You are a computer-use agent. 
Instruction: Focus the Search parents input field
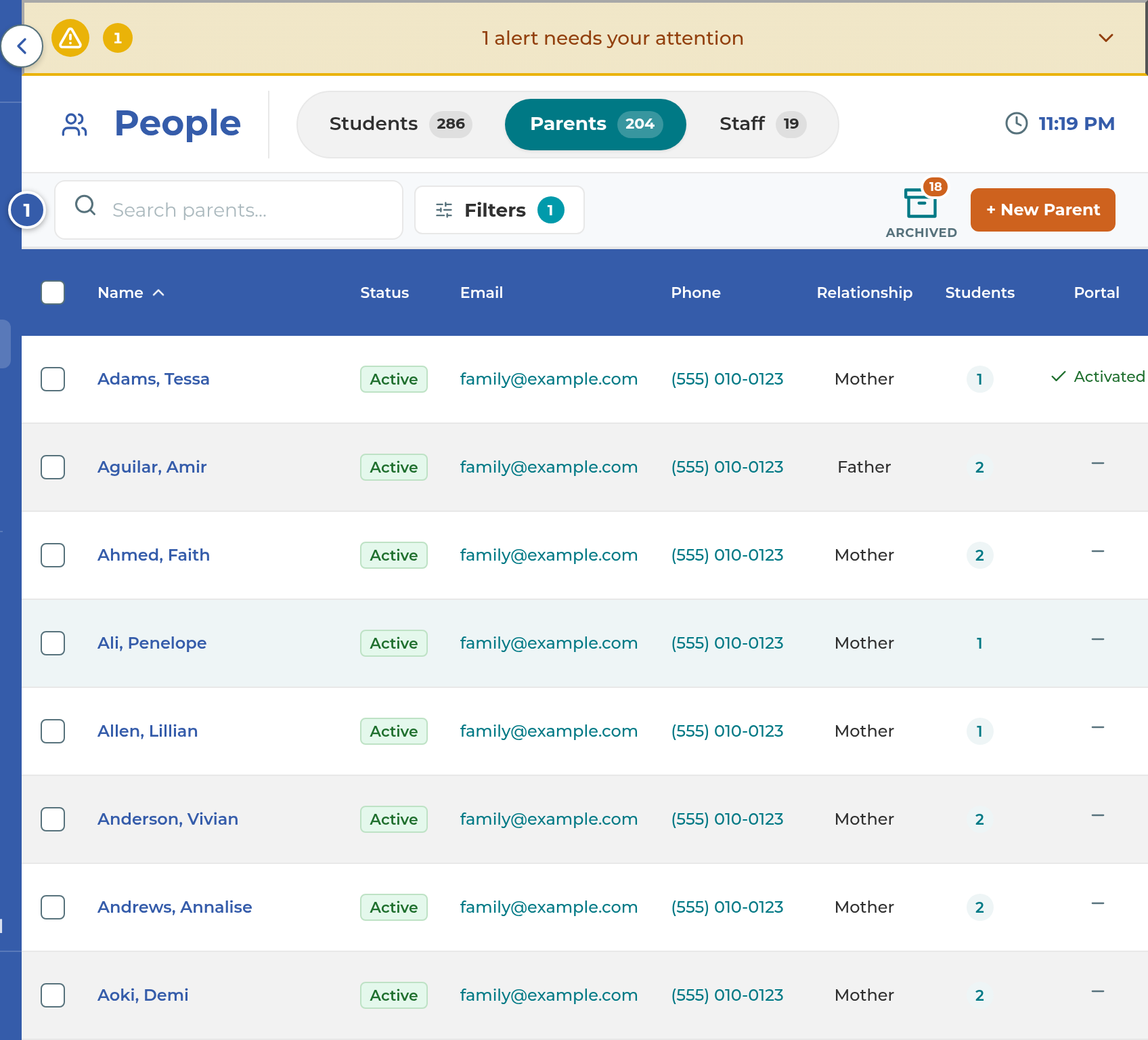coord(229,210)
